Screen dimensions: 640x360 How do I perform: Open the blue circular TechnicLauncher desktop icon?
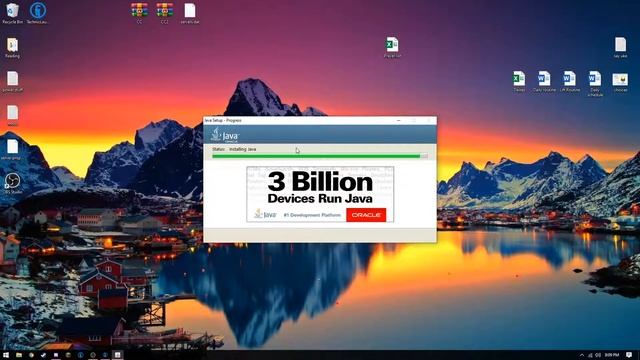(x=38, y=13)
